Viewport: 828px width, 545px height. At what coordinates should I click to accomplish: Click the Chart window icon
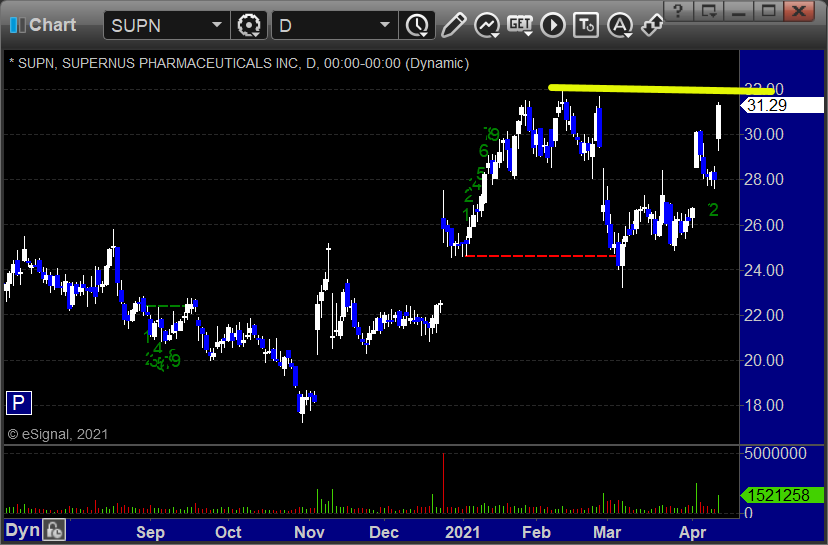pyautogui.click(x=17, y=25)
